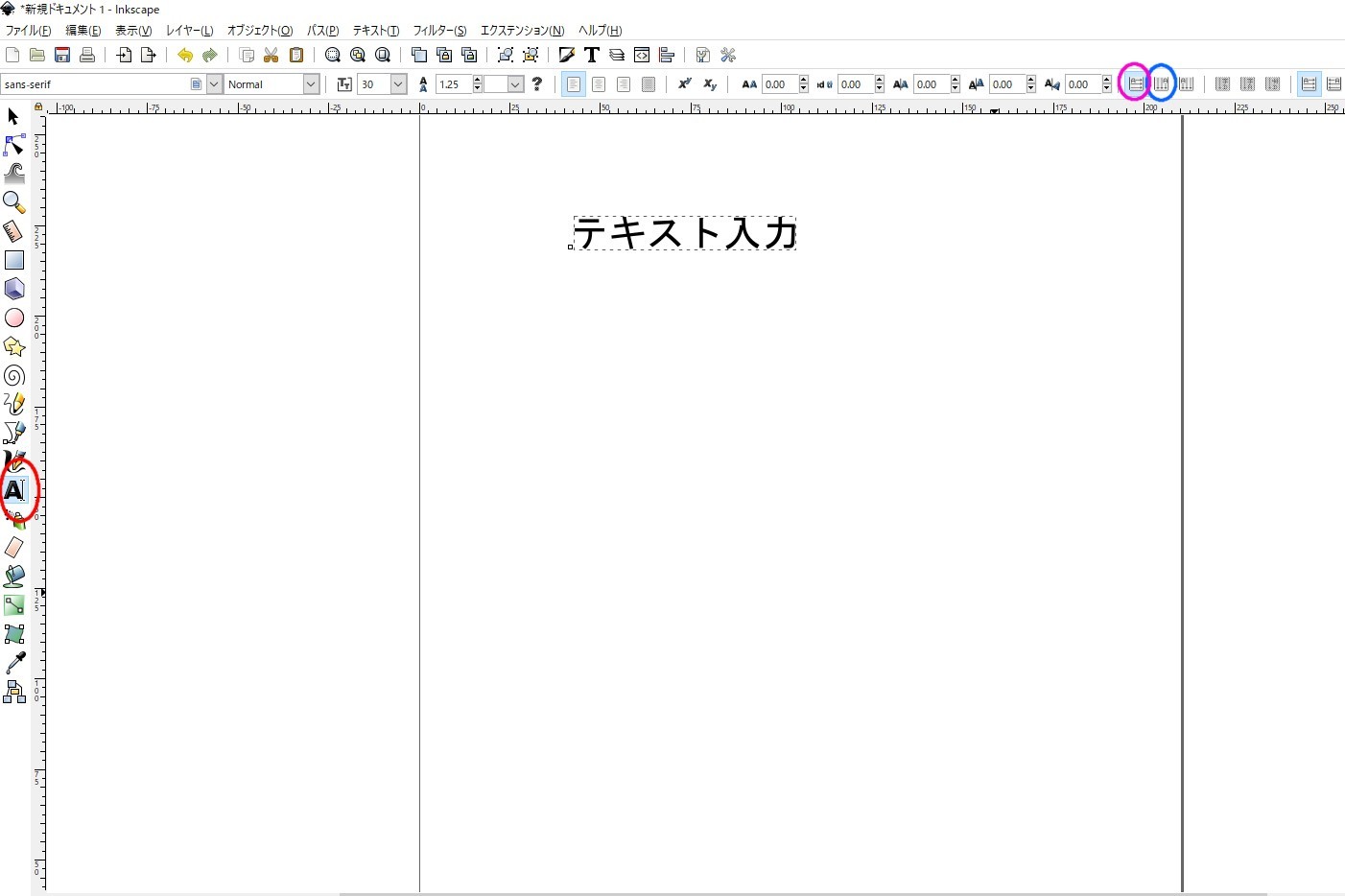Viewport: 1345px width, 896px height.
Task: Enable vertical text right-to-left columns
Action: tap(1161, 84)
